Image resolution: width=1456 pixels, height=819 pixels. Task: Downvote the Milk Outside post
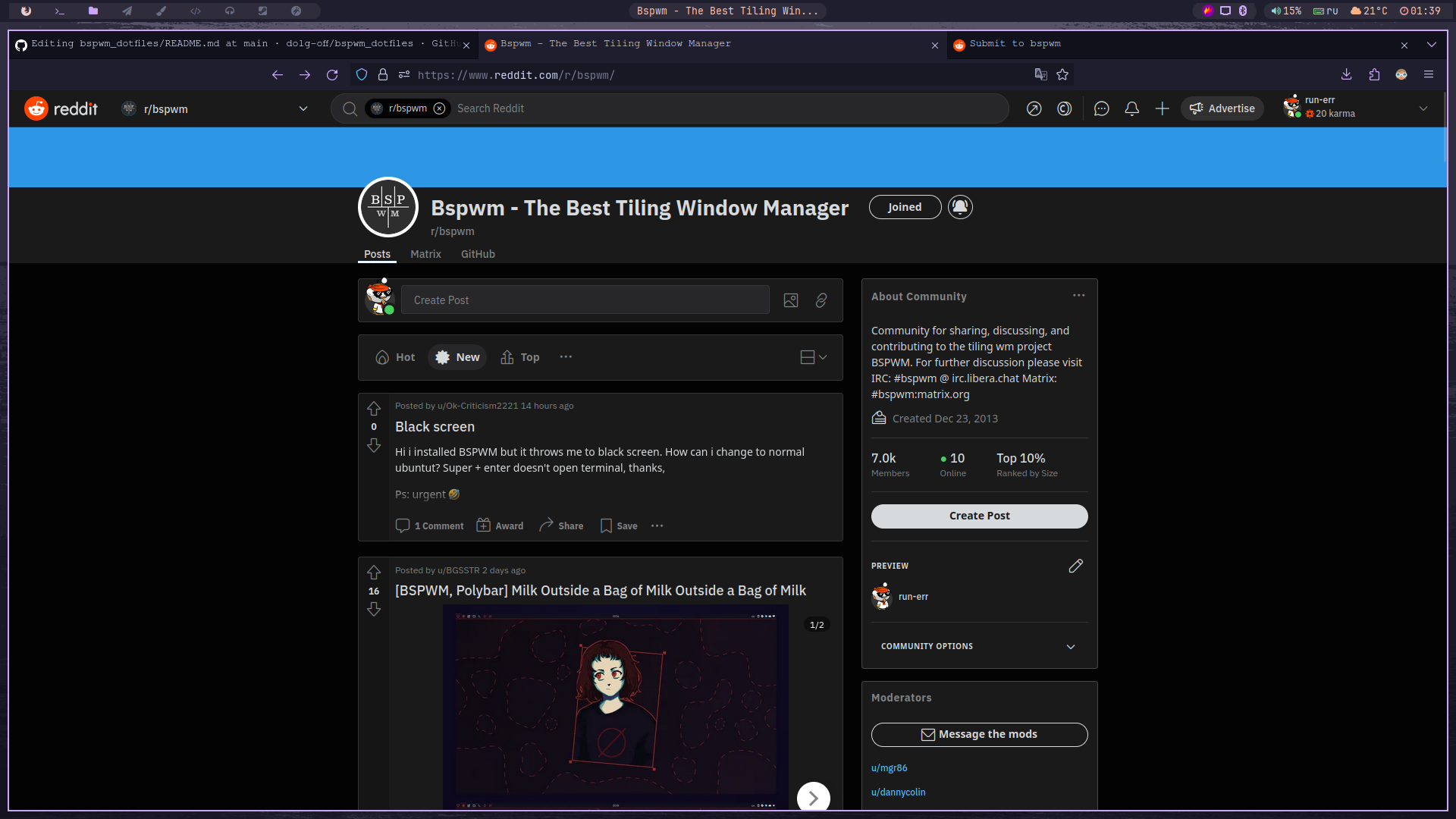click(374, 610)
